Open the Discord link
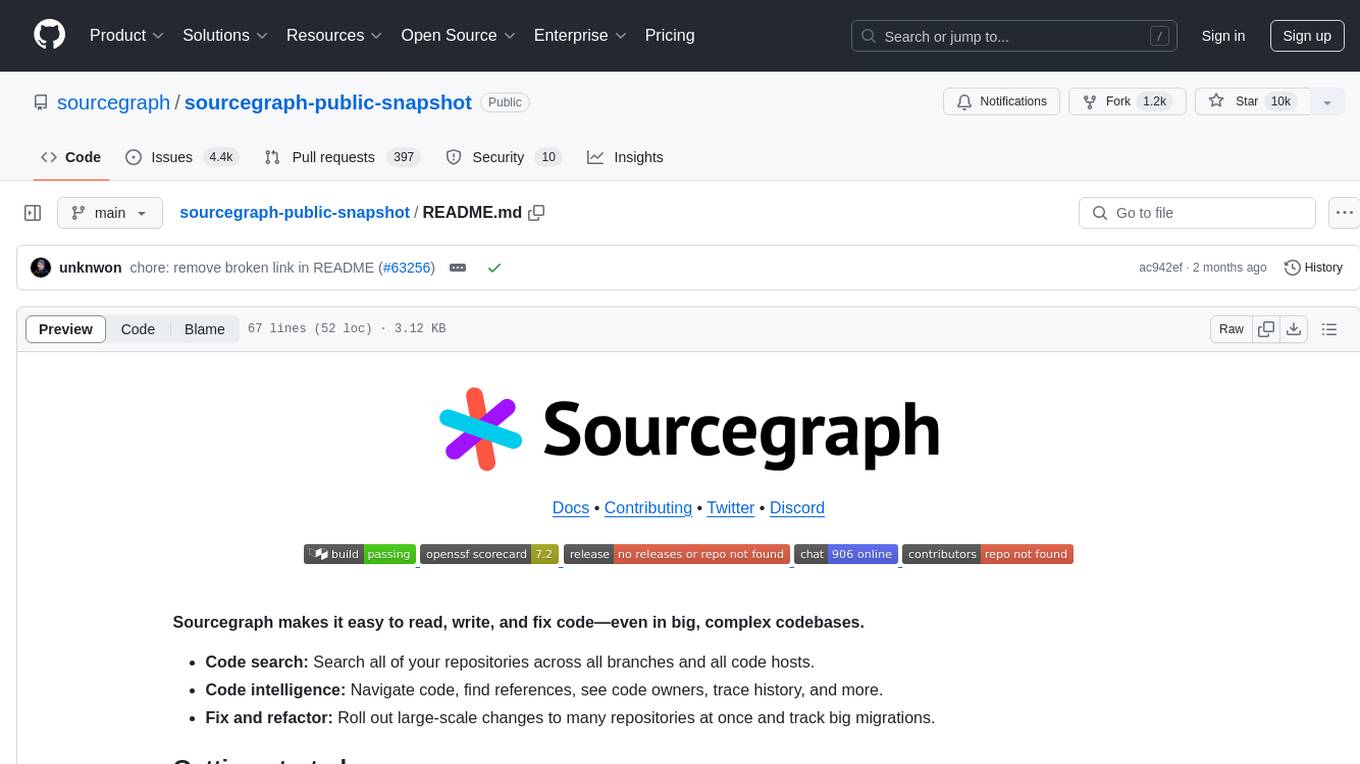The image size is (1360, 764). 797,508
